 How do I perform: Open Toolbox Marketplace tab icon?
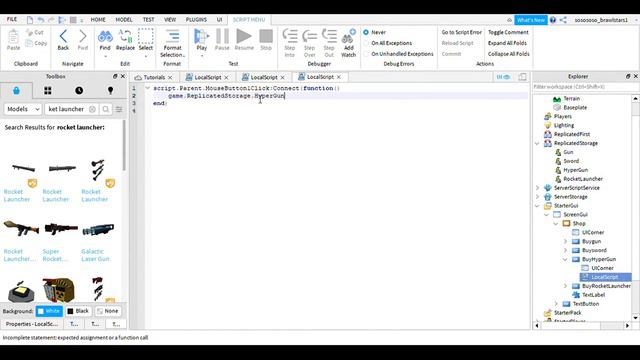tap(16, 91)
